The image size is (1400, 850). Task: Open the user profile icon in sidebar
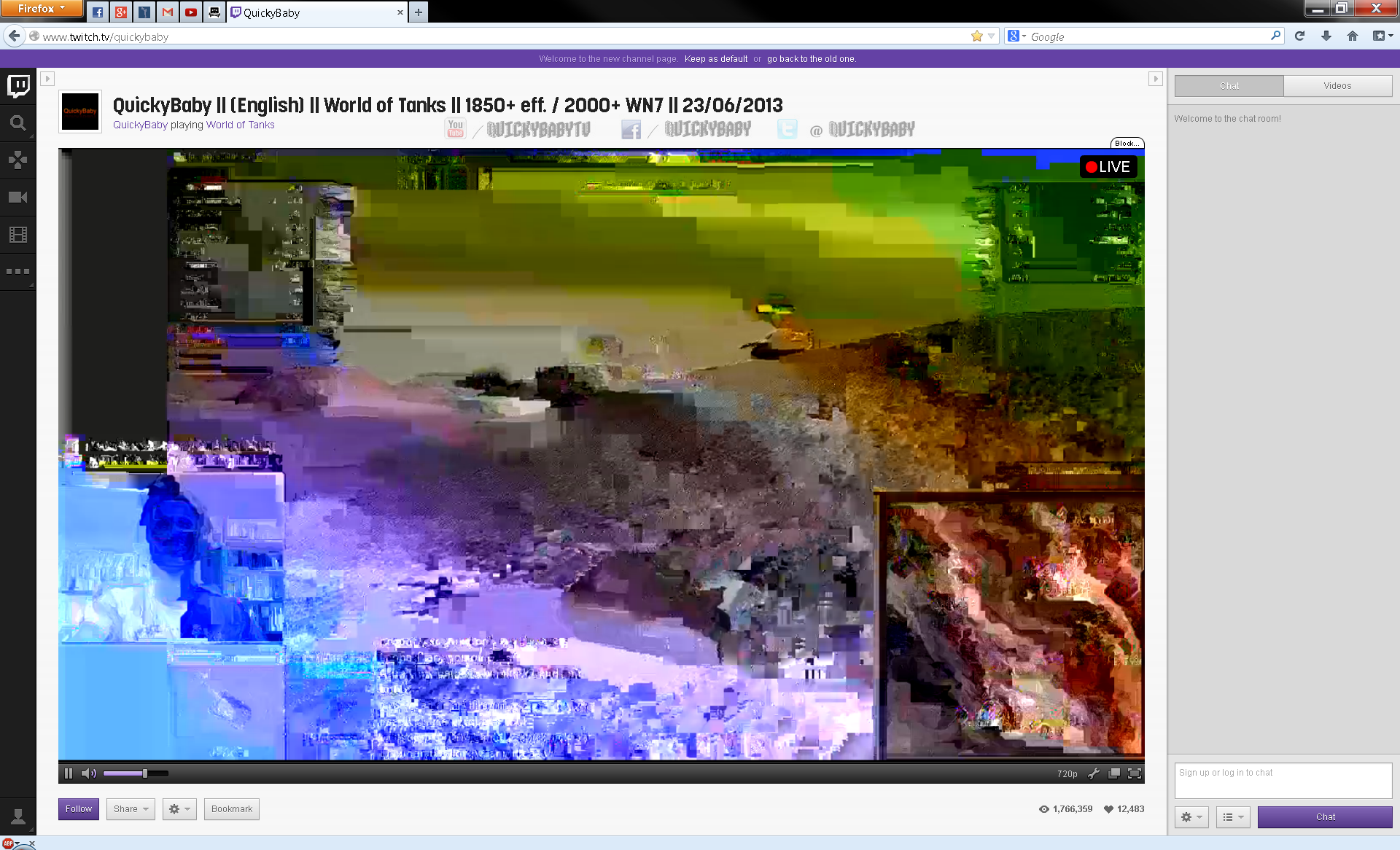(x=18, y=816)
